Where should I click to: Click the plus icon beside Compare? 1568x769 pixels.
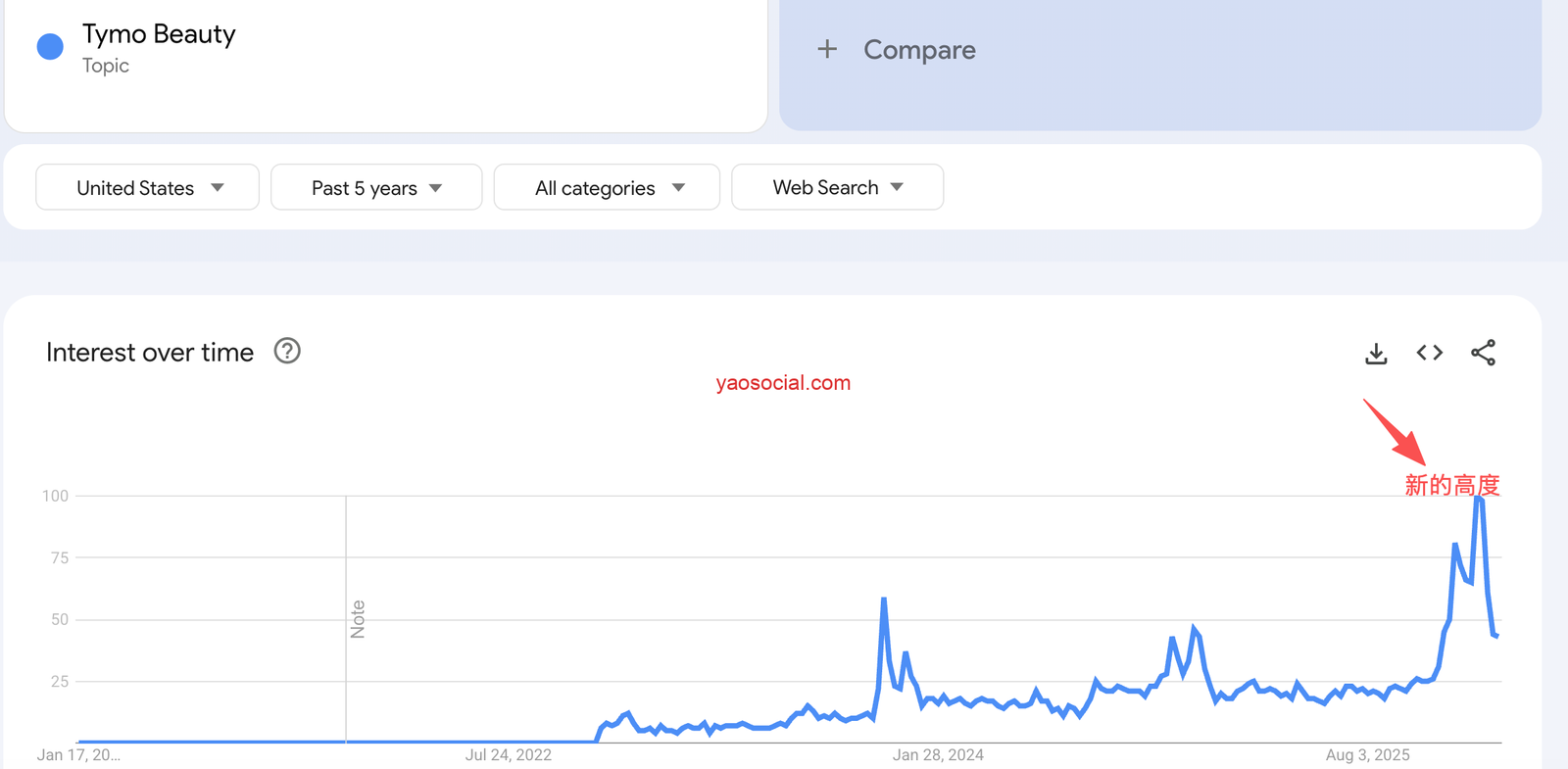[827, 49]
